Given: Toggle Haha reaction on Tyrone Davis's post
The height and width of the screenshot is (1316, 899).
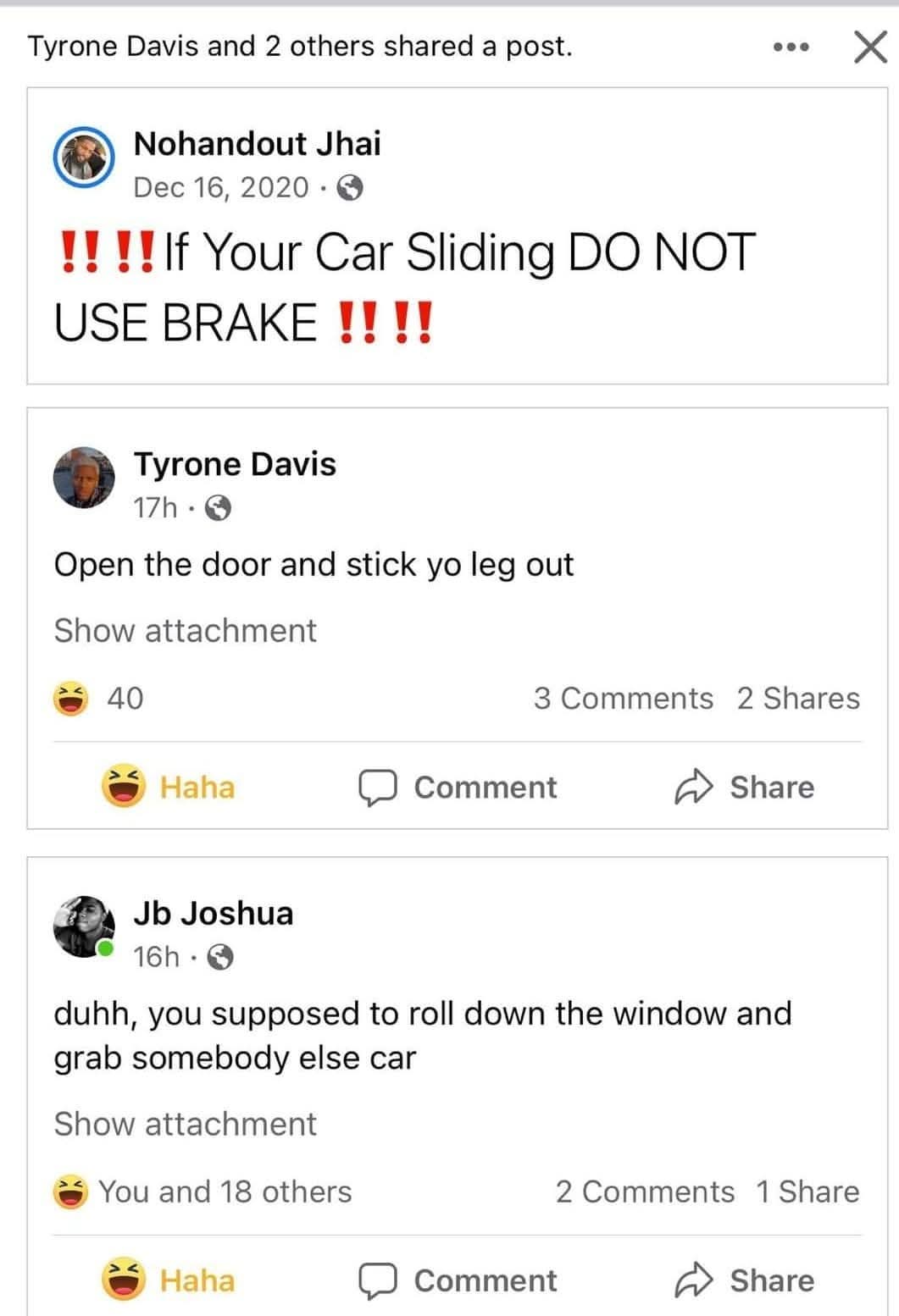Looking at the screenshot, I should coord(169,787).
